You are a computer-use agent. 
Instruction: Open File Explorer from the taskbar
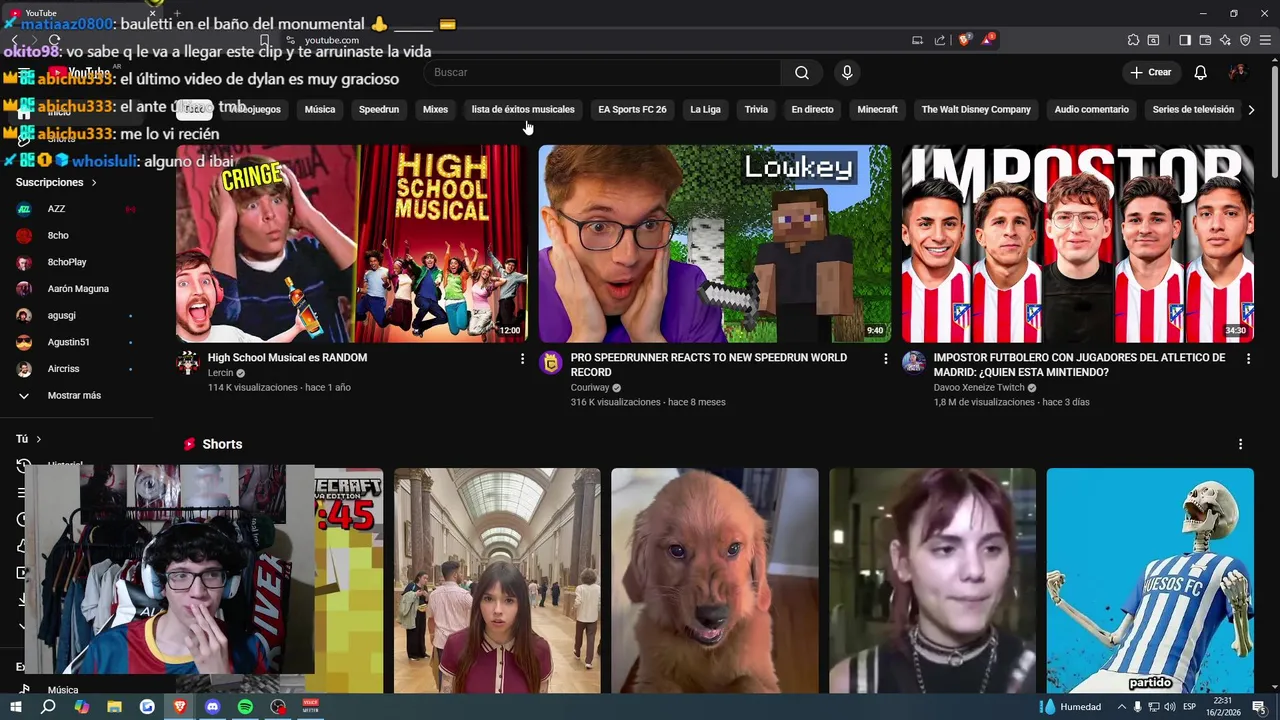(x=114, y=707)
